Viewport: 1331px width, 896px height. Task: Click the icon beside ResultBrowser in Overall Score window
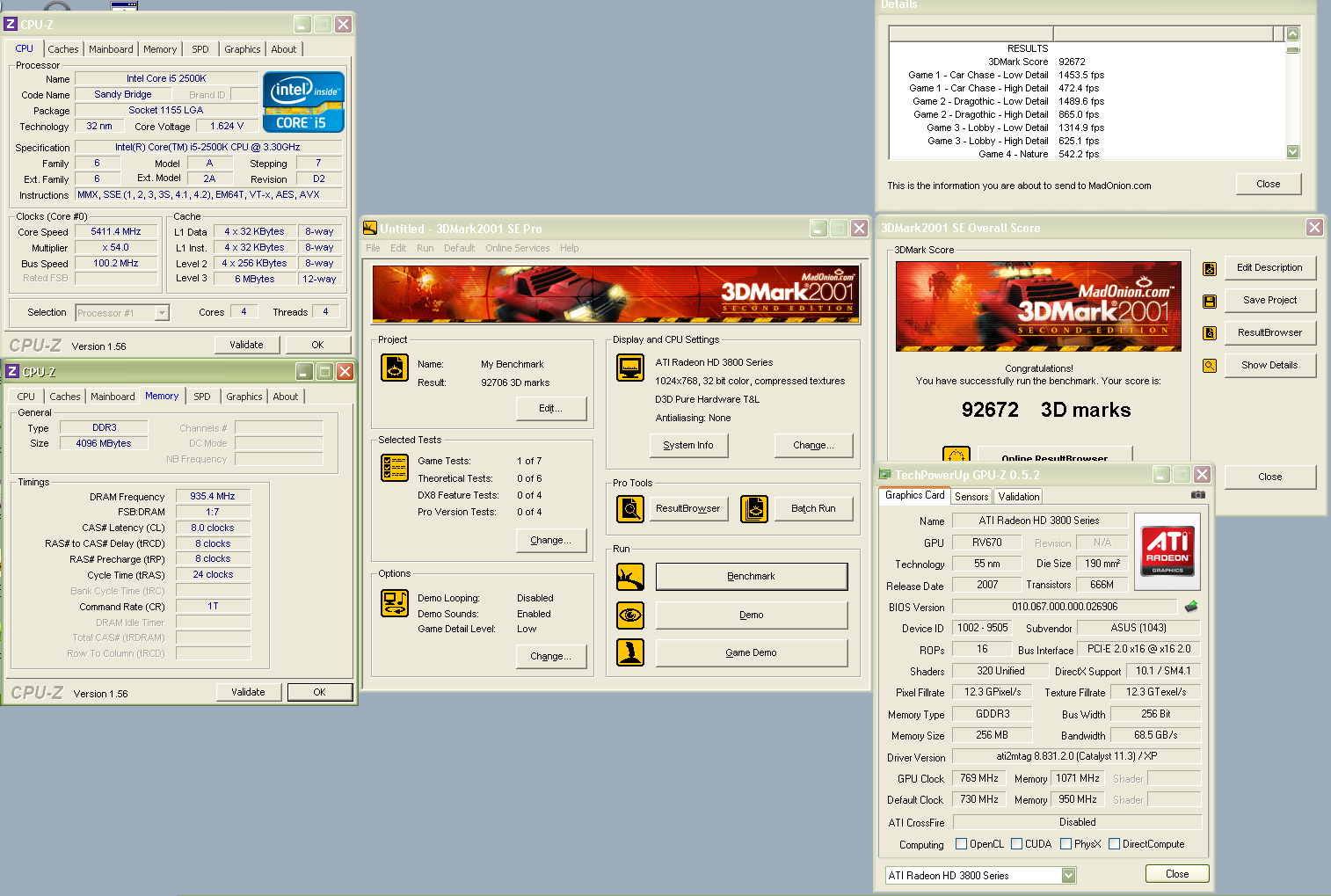pos(1210,333)
